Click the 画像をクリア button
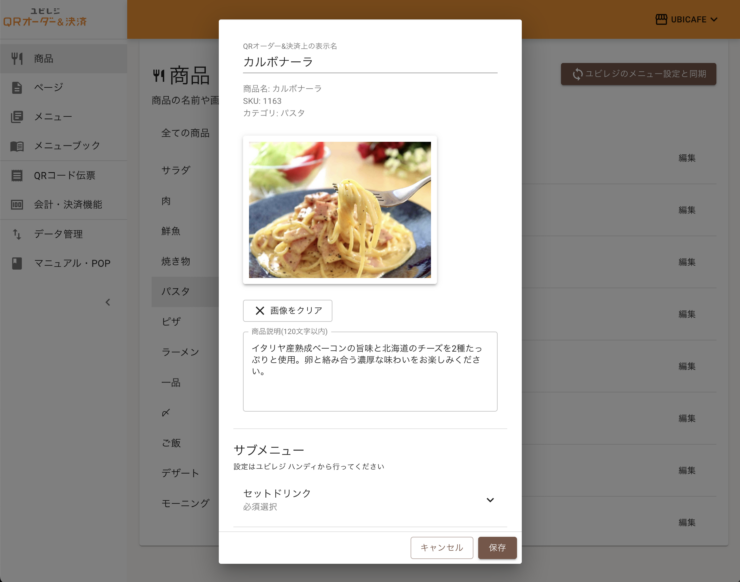The height and width of the screenshot is (582, 740). pyautogui.click(x=287, y=311)
